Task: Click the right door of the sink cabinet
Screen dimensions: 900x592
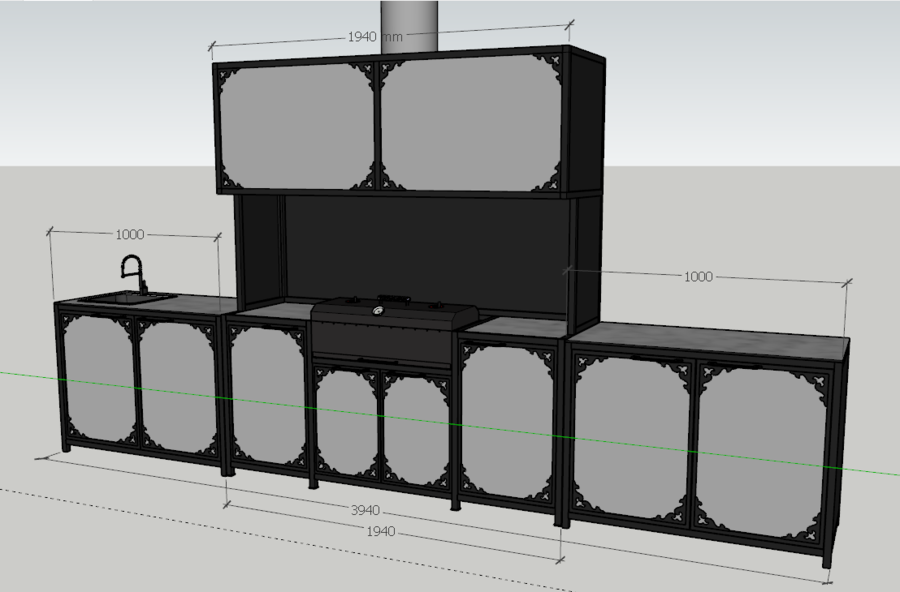Action: tap(177, 383)
